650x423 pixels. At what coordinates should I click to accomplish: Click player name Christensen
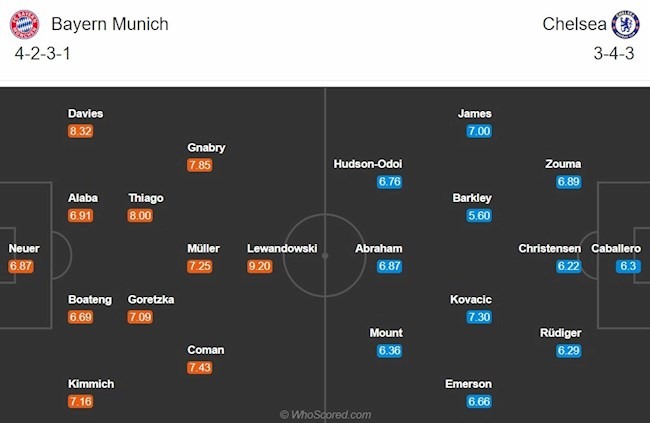(x=549, y=248)
